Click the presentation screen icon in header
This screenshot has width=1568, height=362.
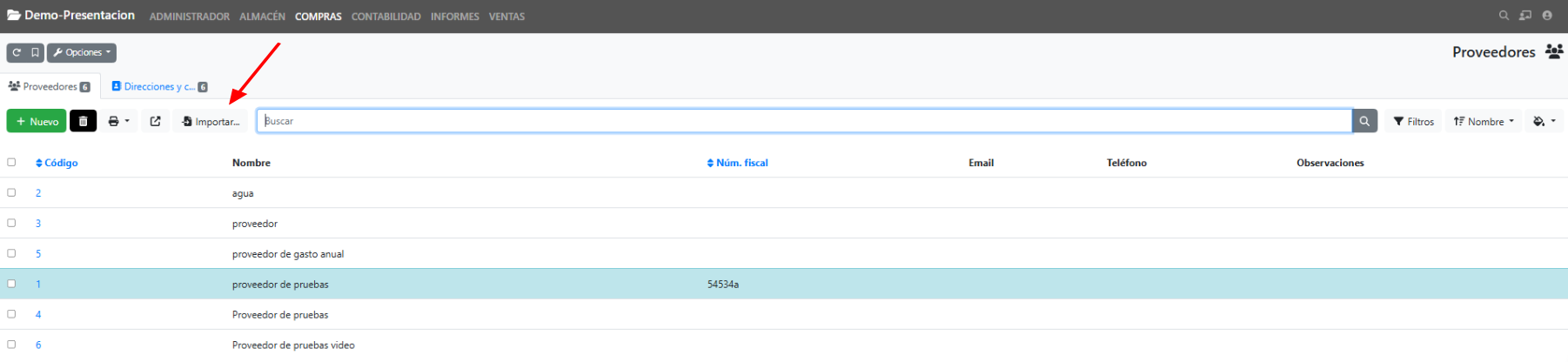coord(1524,16)
